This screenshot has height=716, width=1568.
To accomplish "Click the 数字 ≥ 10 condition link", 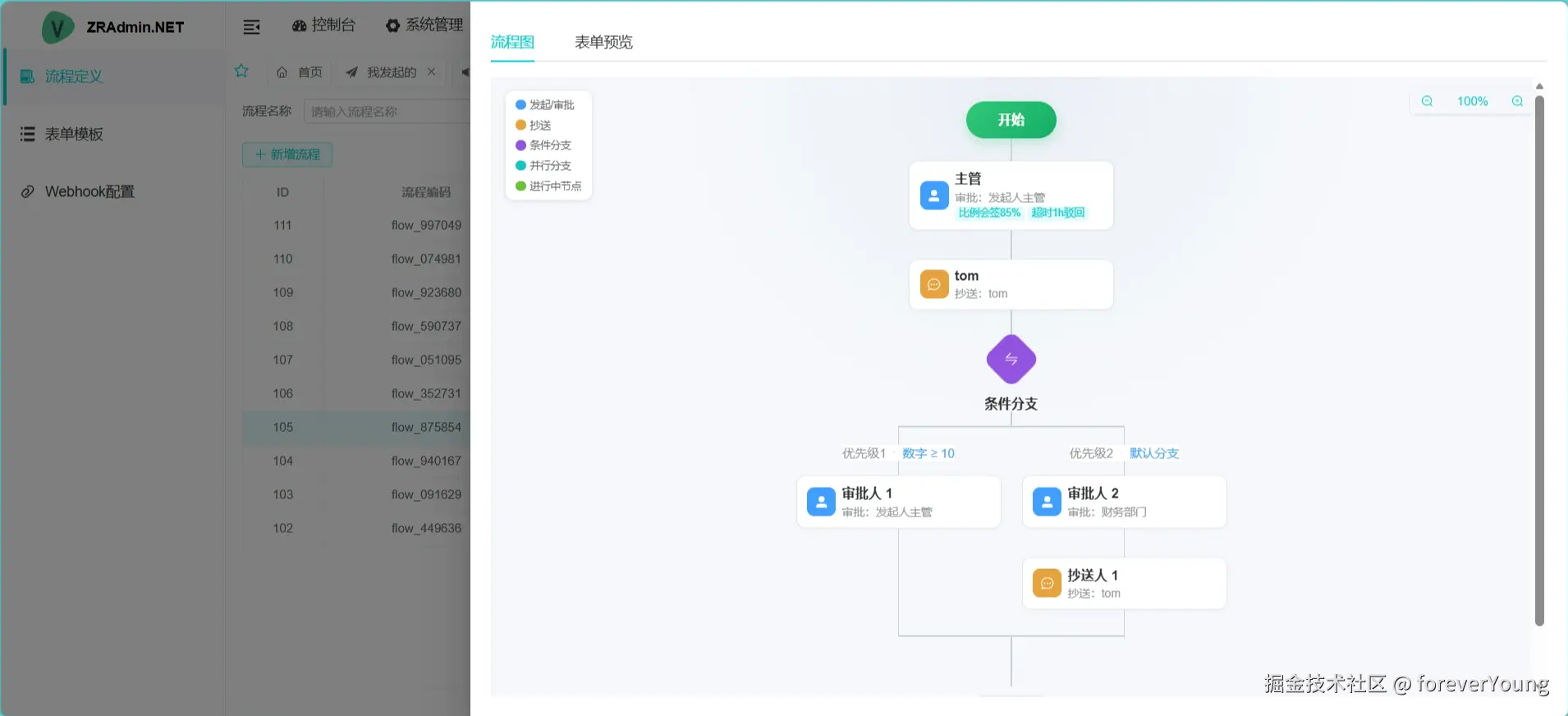I will click(928, 453).
